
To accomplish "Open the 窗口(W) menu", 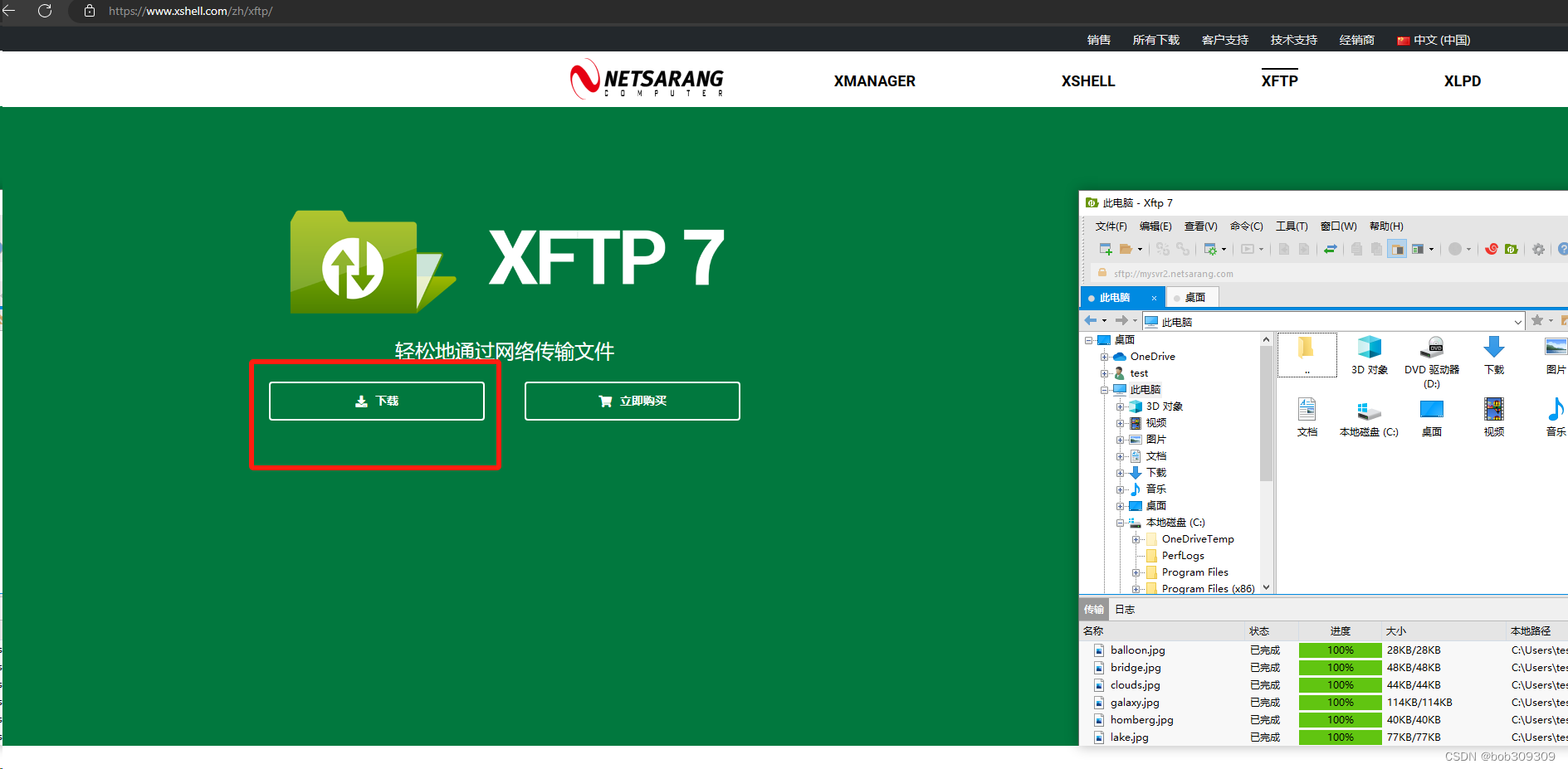I will tap(1338, 226).
